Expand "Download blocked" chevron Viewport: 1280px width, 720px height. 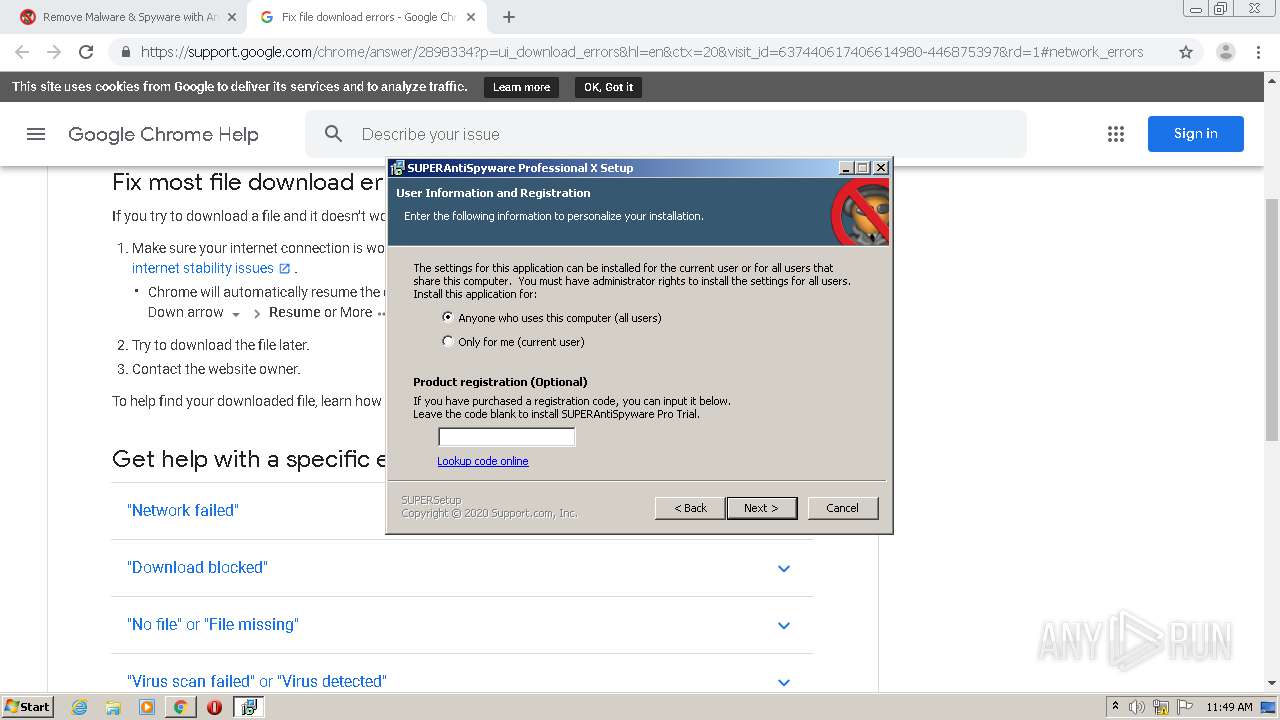click(784, 568)
